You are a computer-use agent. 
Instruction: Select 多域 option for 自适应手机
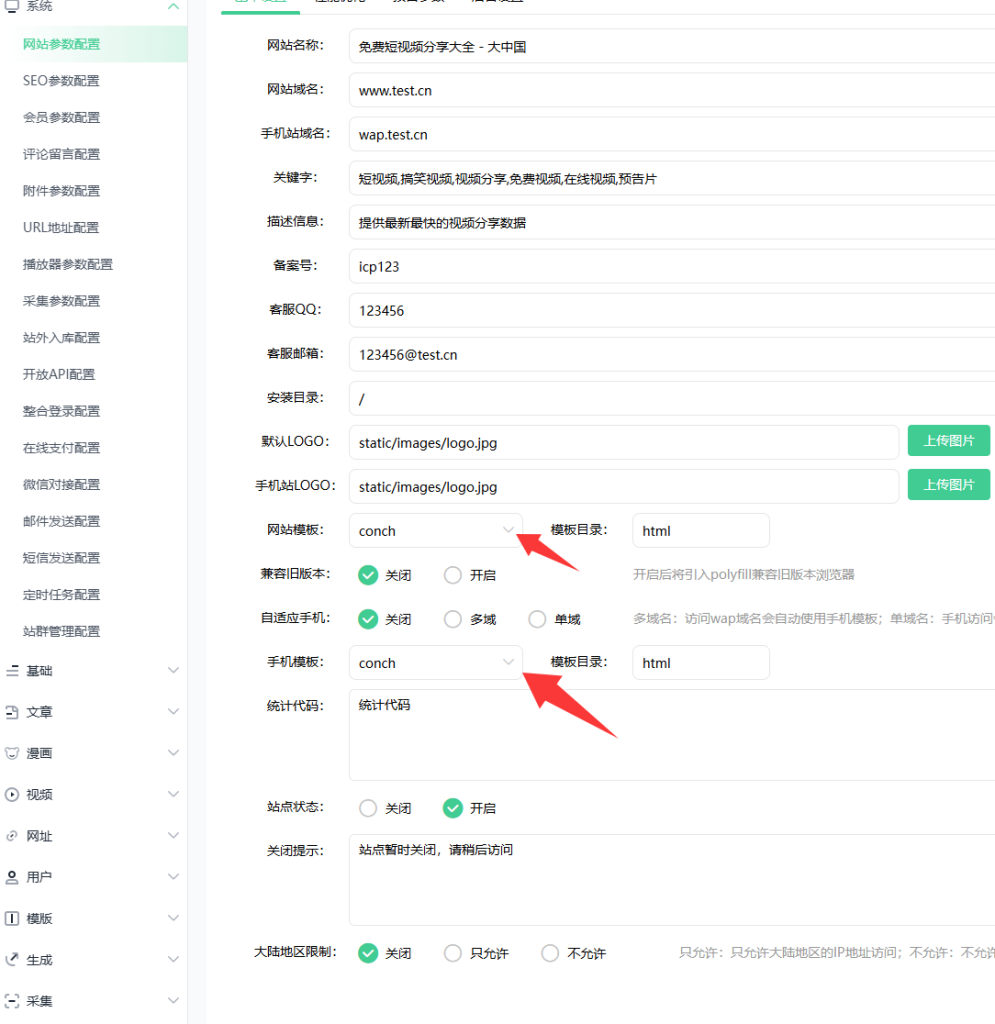[452, 618]
